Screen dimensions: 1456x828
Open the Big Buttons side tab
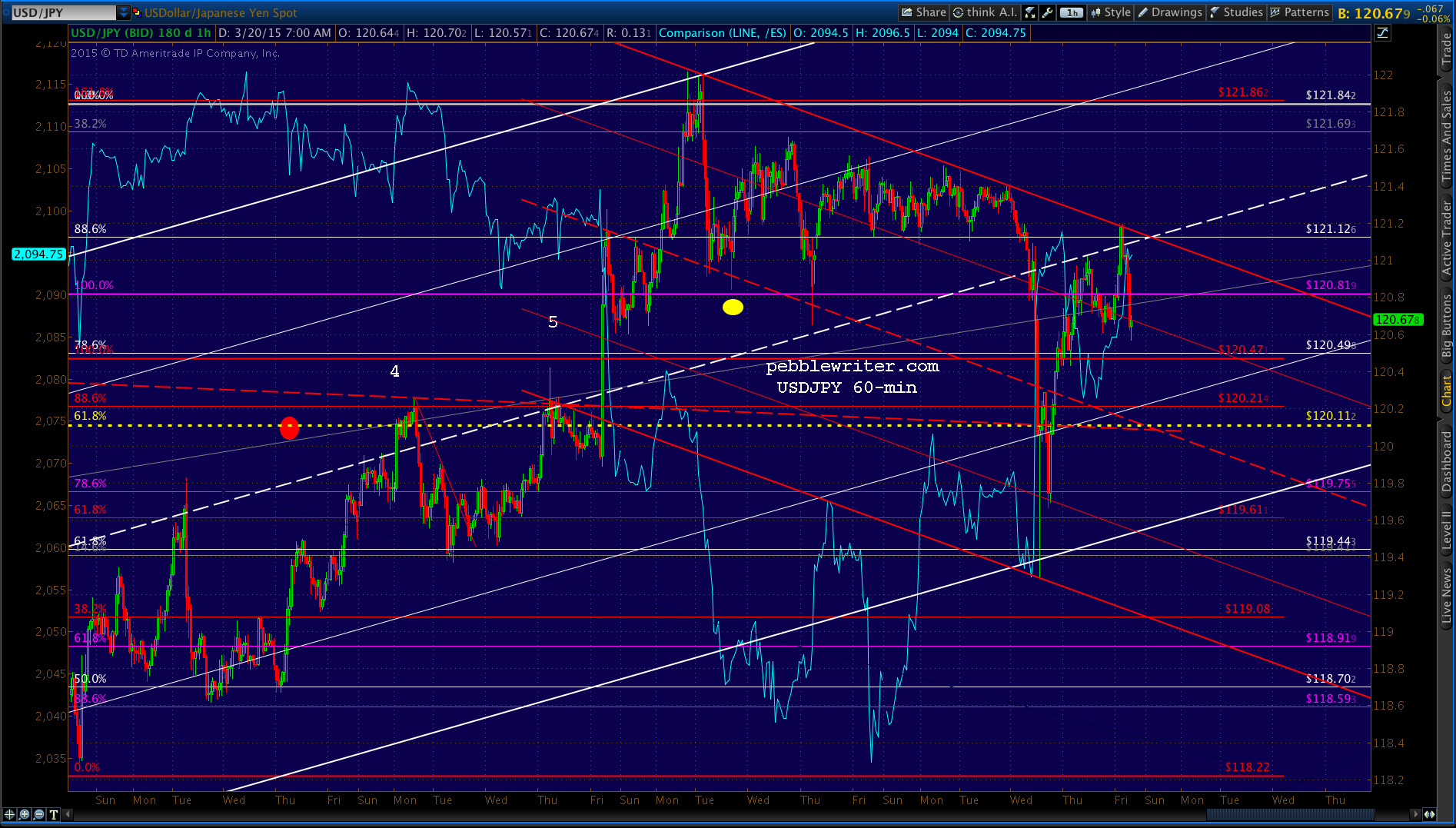click(x=1447, y=326)
